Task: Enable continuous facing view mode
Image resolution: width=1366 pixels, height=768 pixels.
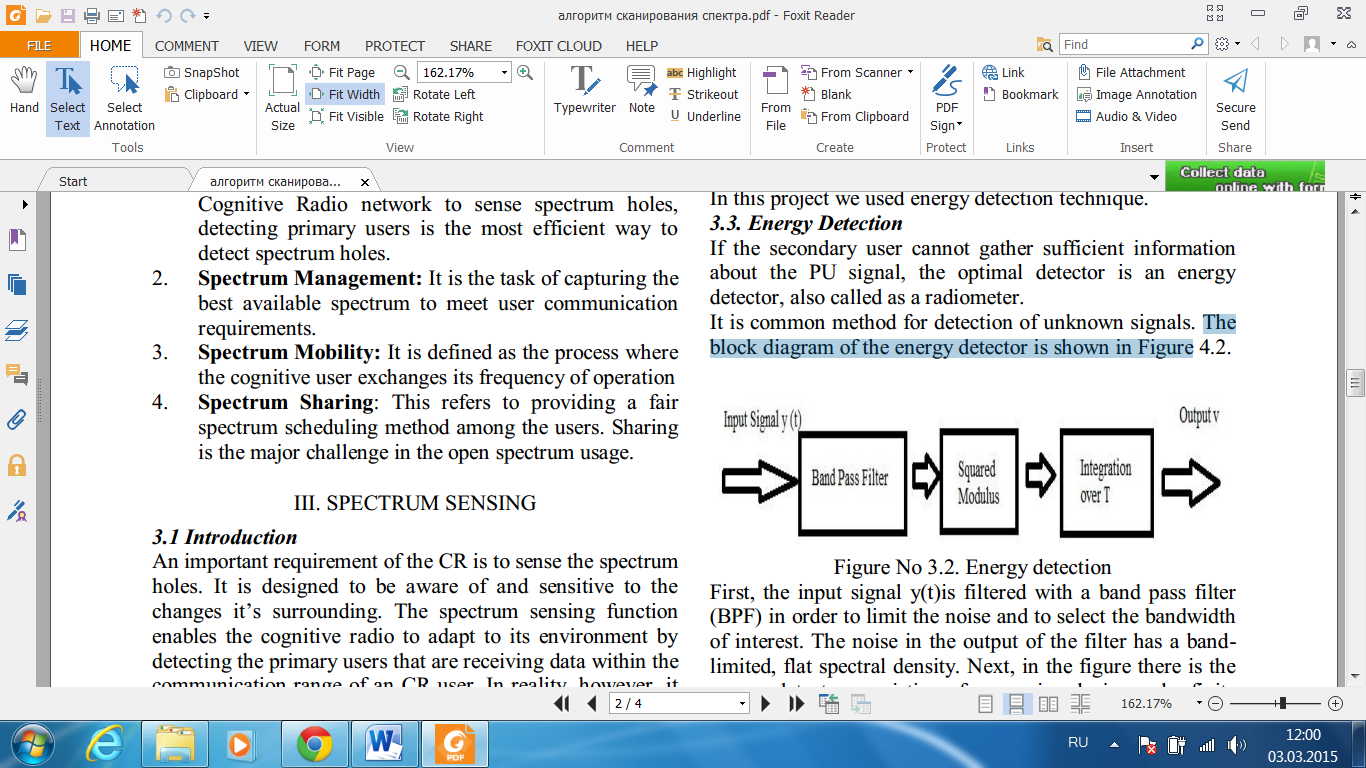Action: pos(1080,704)
